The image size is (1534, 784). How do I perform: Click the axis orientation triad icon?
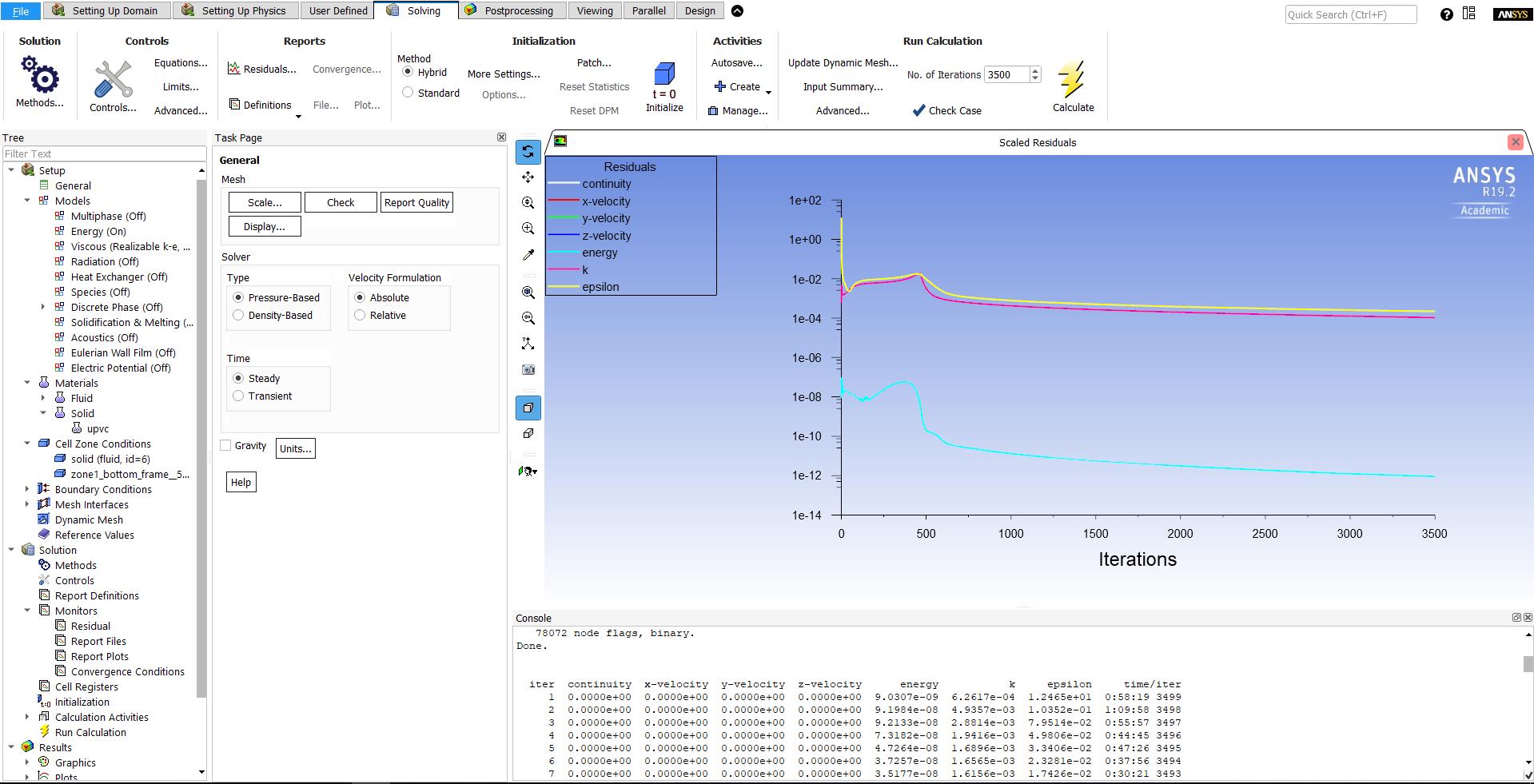click(528, 344)
